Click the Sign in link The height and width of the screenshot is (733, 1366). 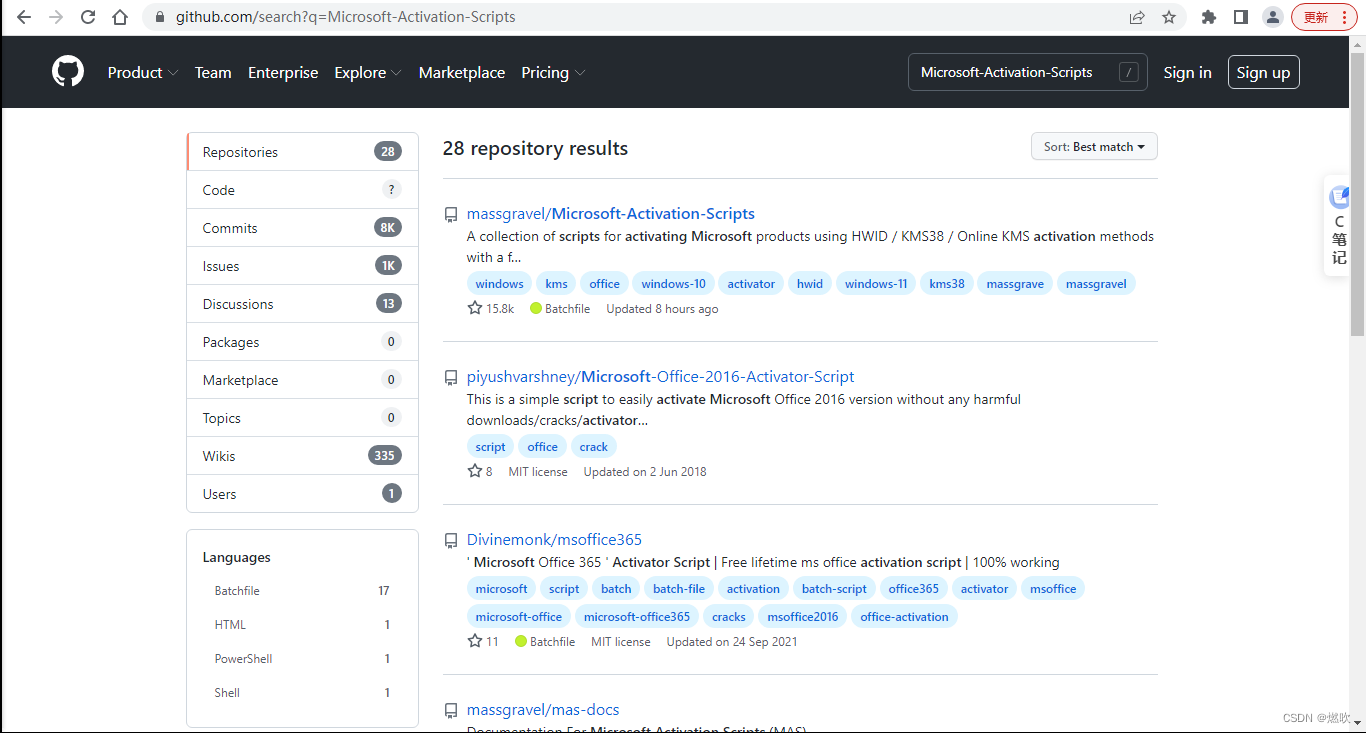point(1187,72)
